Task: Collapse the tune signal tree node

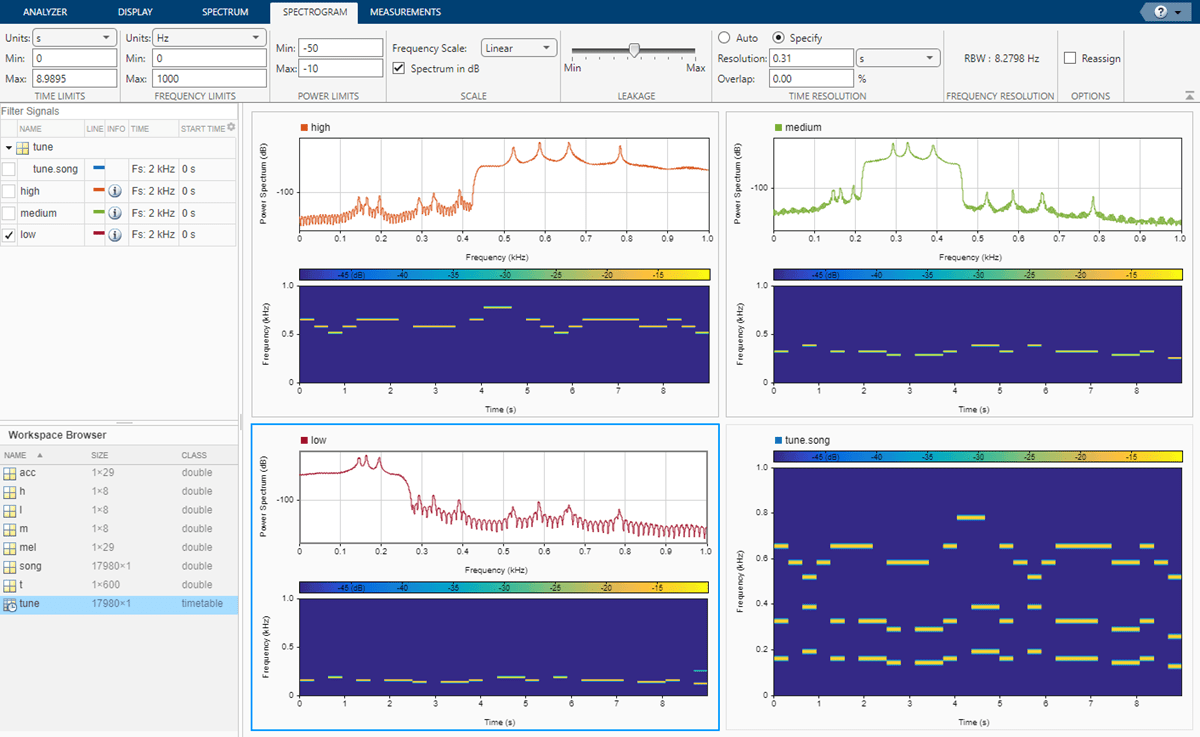Action: 9,148
